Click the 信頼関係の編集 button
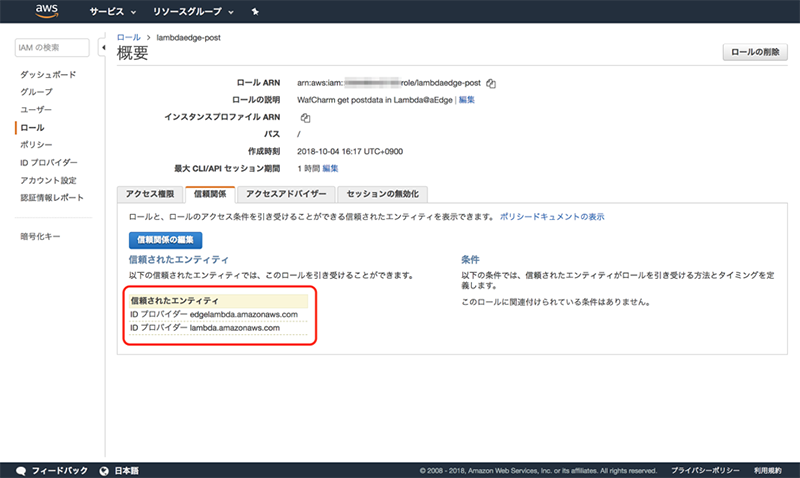Image resolution: width=800 pixels, height=478 pixels. pos(166,240)
